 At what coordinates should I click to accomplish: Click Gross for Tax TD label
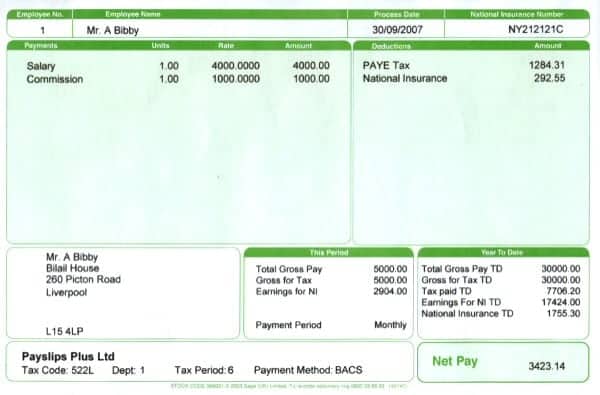pos(457,280)
